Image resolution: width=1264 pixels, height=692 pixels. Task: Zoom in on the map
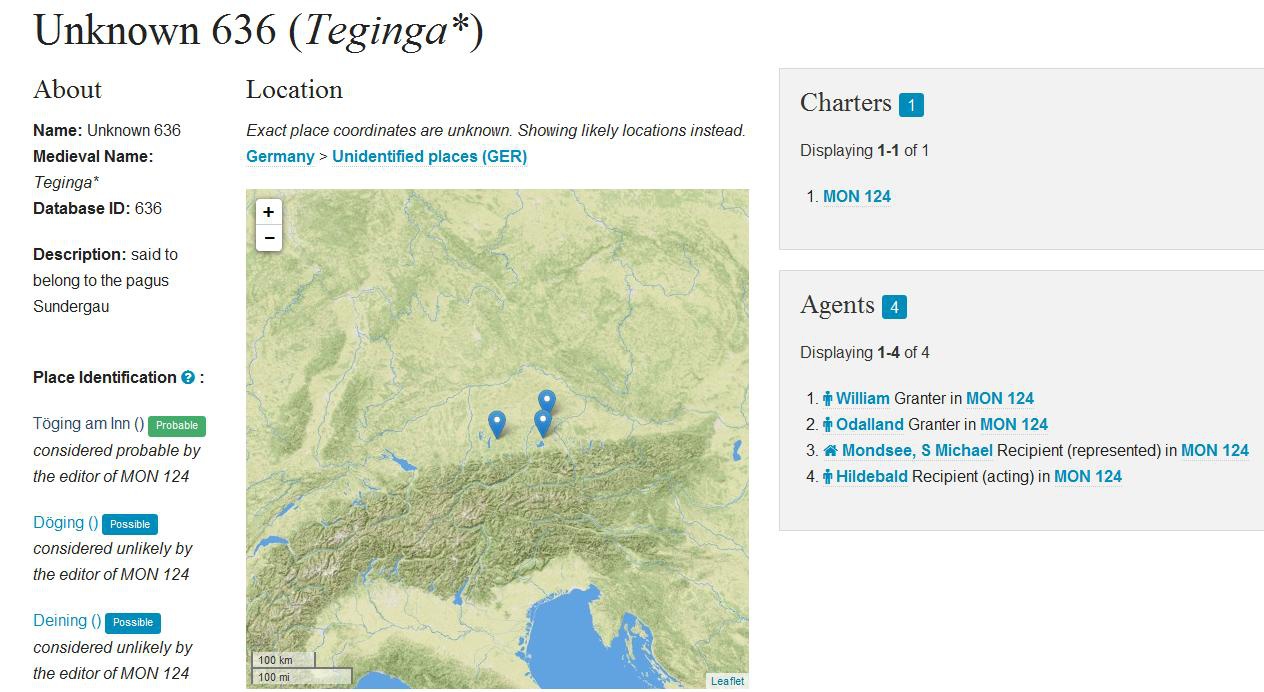[x=268, y=212]
